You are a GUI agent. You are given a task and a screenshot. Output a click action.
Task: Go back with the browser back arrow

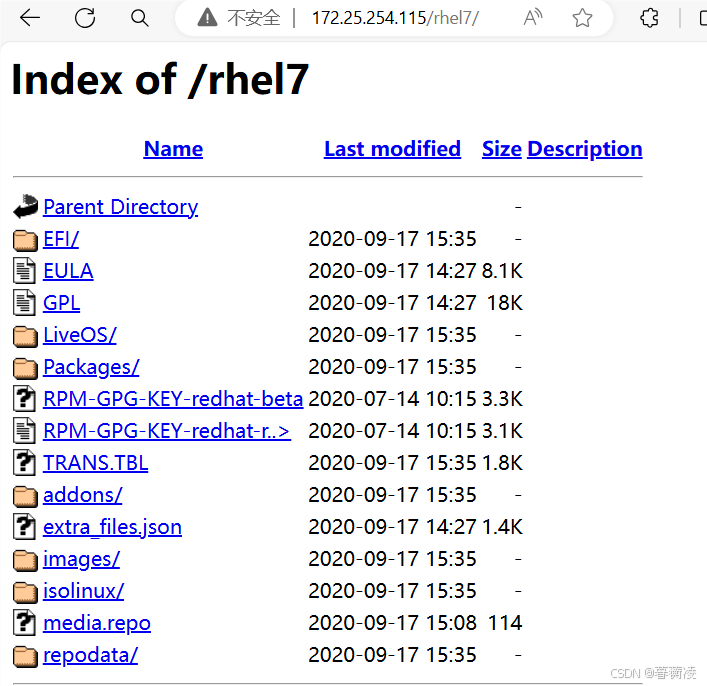[x=30, y=18]
